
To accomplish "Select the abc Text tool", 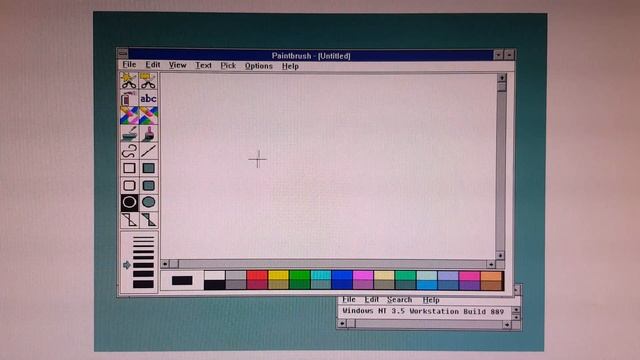I will (x=148, y=98).
